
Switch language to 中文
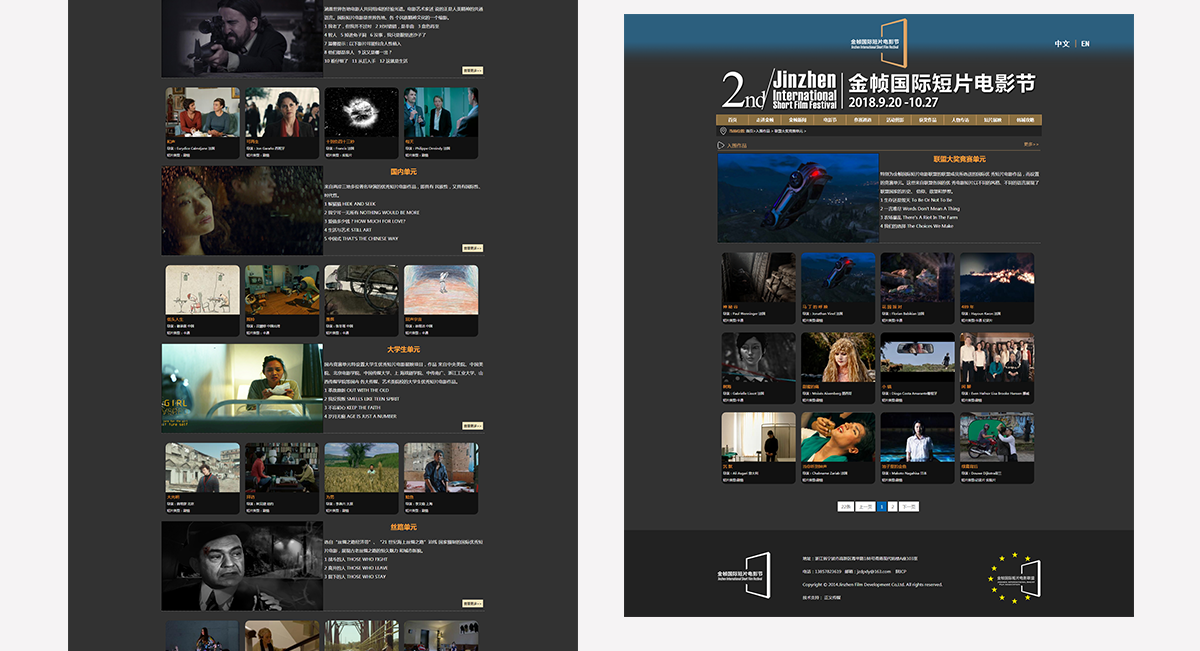pyautogui.click(x=1062, y=44)
